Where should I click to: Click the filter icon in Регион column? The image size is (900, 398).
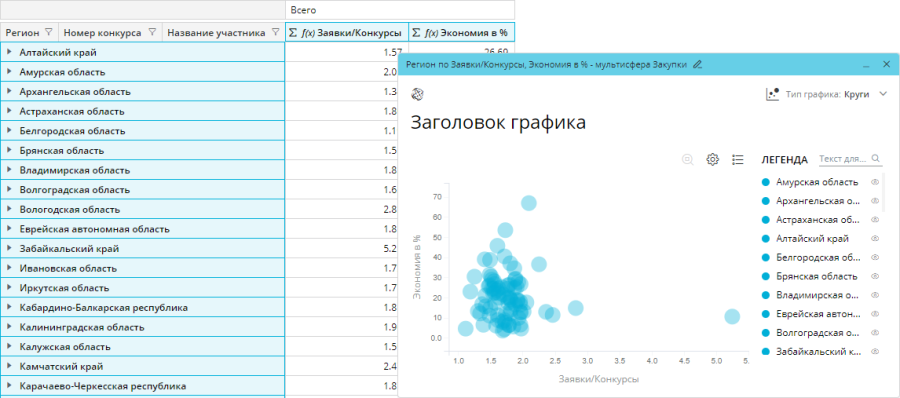click(48, 33)
